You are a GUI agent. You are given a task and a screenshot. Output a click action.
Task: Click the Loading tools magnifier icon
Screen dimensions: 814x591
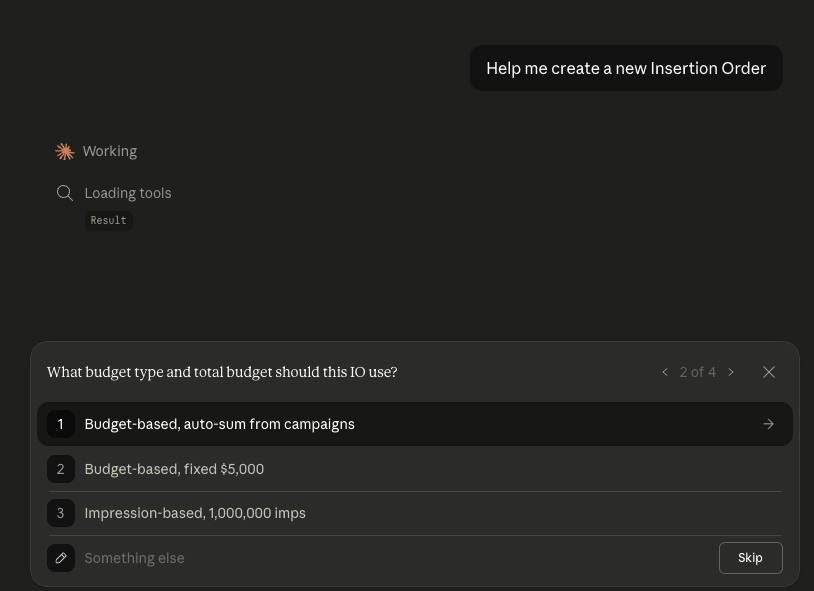(65, 193)
